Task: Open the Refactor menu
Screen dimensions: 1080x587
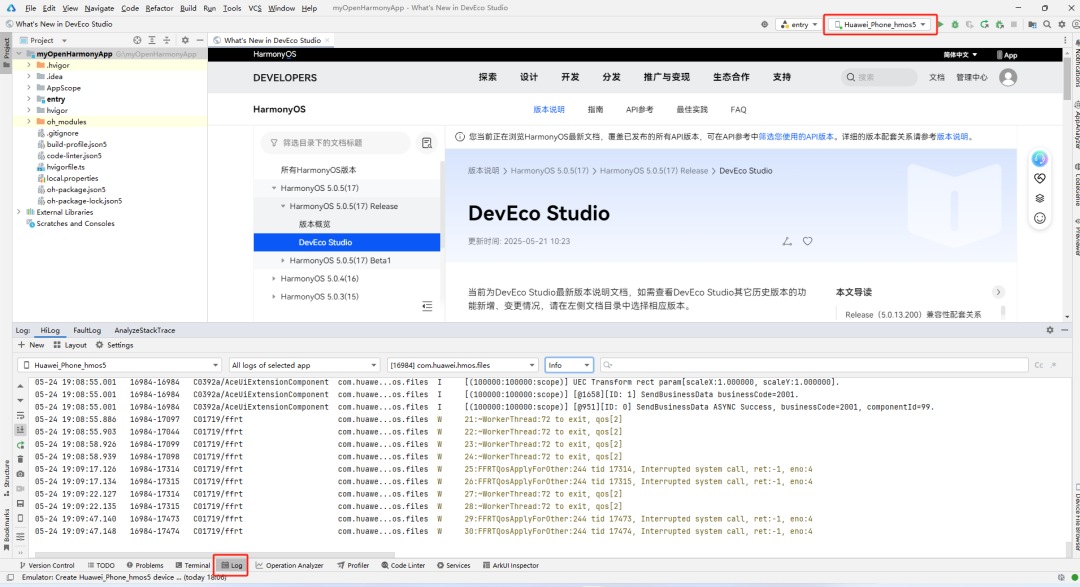Action: point(159,8)
